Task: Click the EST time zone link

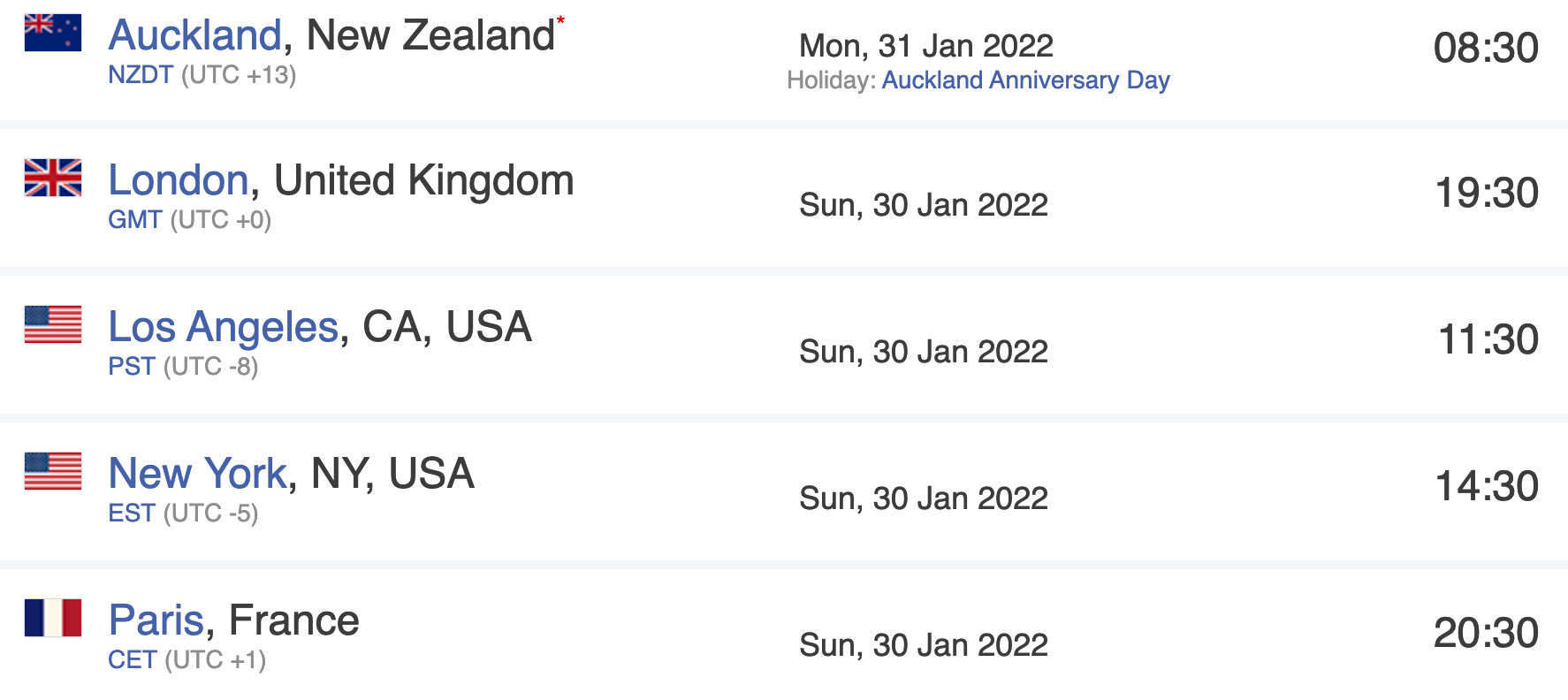Action: pos(131,514)
